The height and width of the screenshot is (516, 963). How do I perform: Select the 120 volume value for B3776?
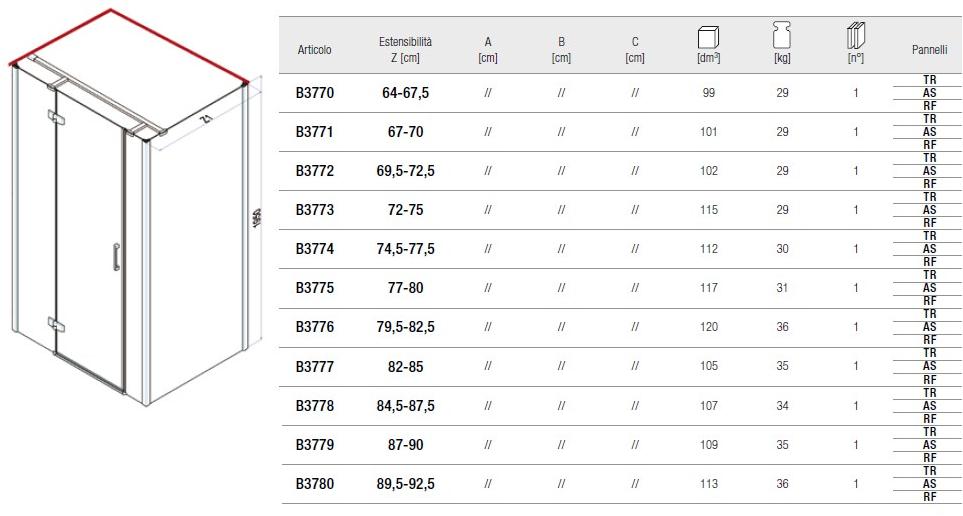(x=708, y=327)
